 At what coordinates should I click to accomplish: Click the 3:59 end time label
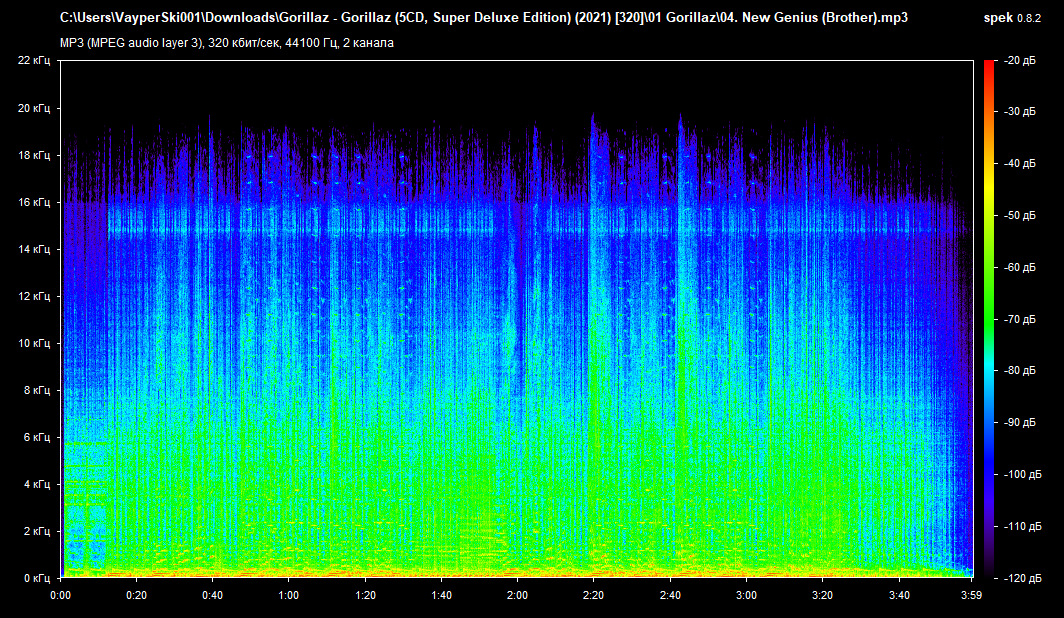point(971,594)
